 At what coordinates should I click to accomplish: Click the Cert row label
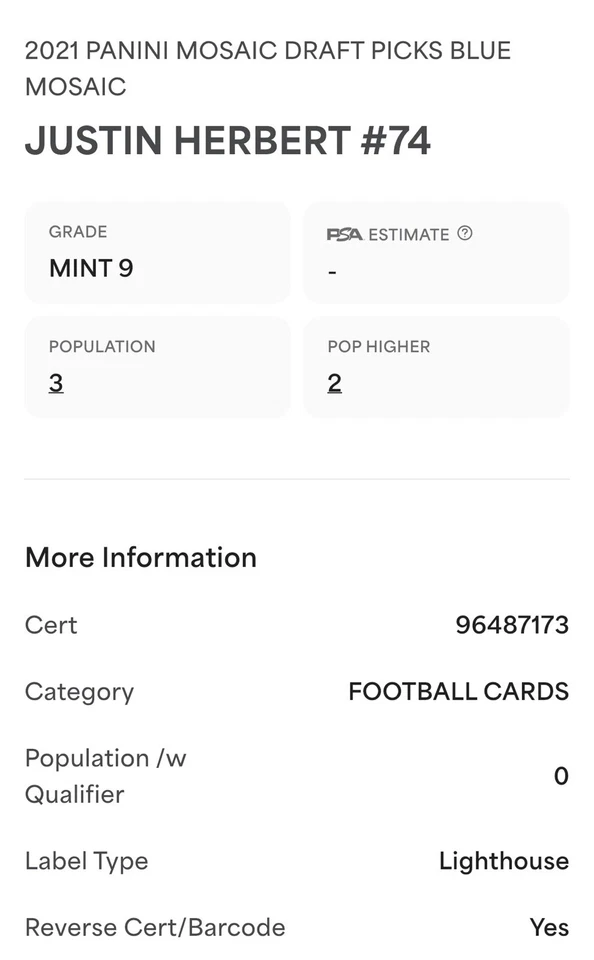point(51,625)
